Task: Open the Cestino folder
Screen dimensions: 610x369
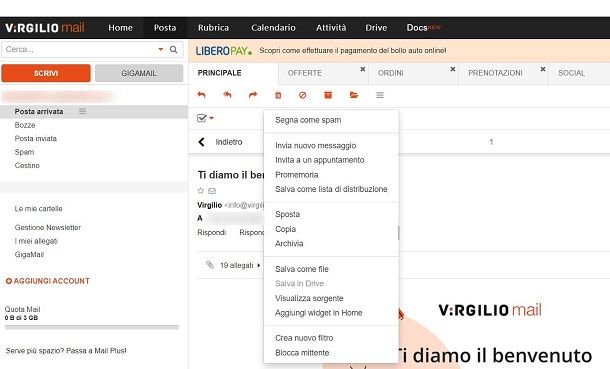Action: pos(27,165)
